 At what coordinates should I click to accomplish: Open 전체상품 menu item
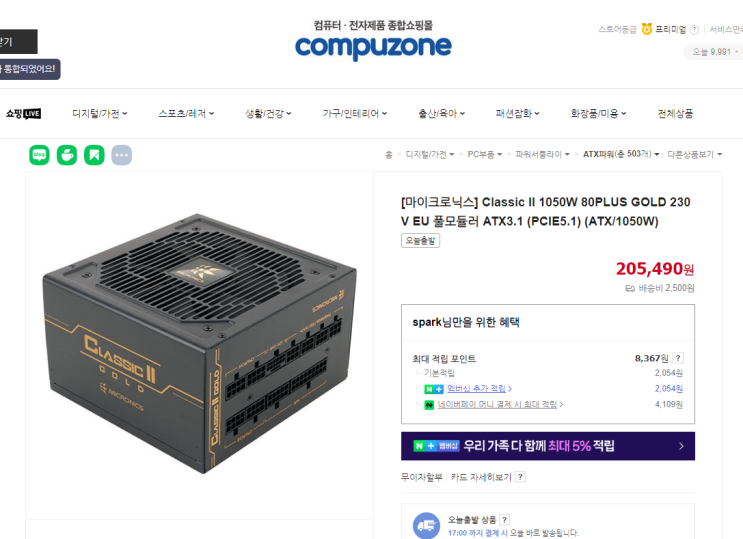click(x=675, y=113)
